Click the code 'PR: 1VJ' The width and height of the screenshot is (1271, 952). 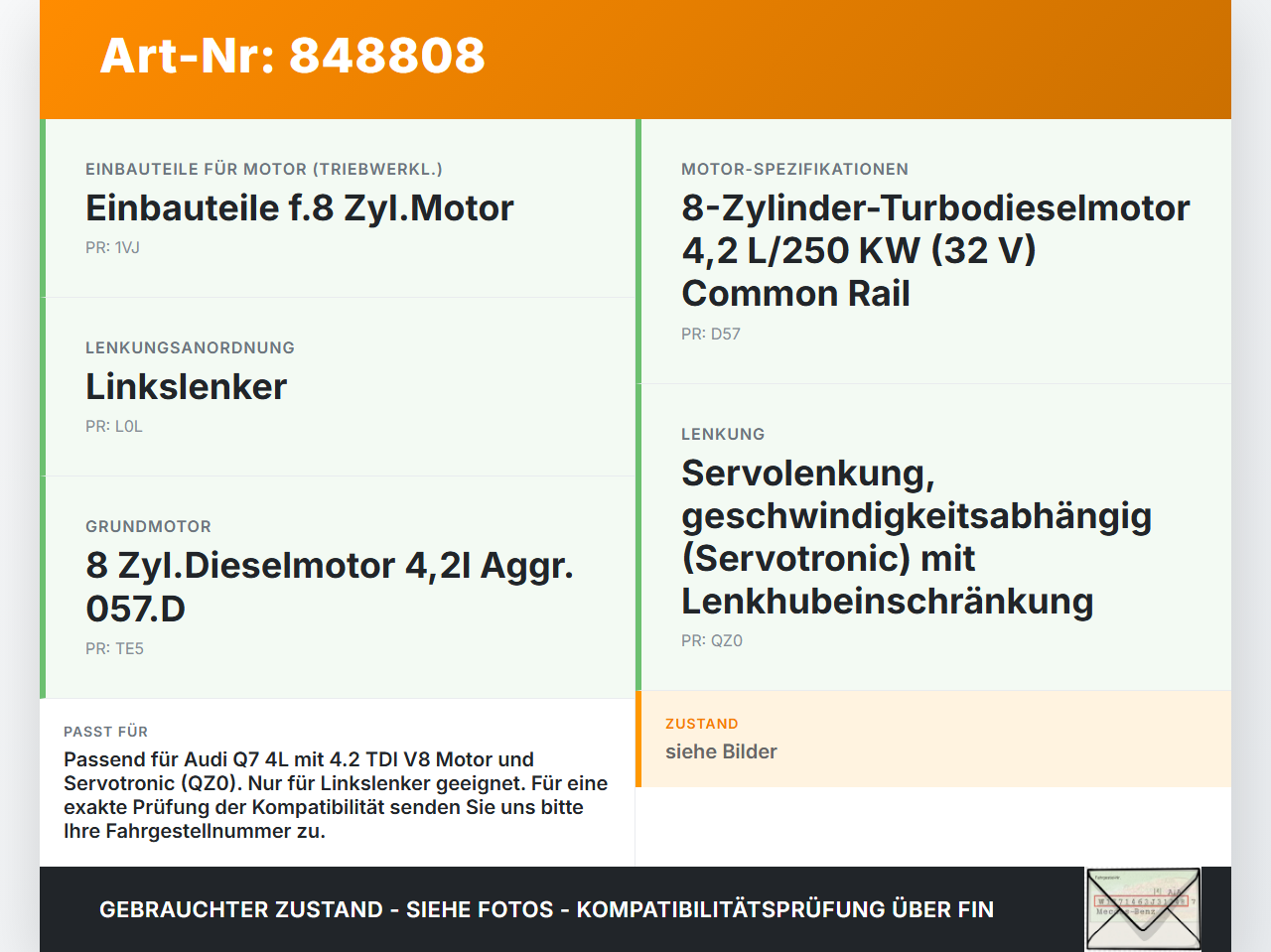(x=112, y=247)
